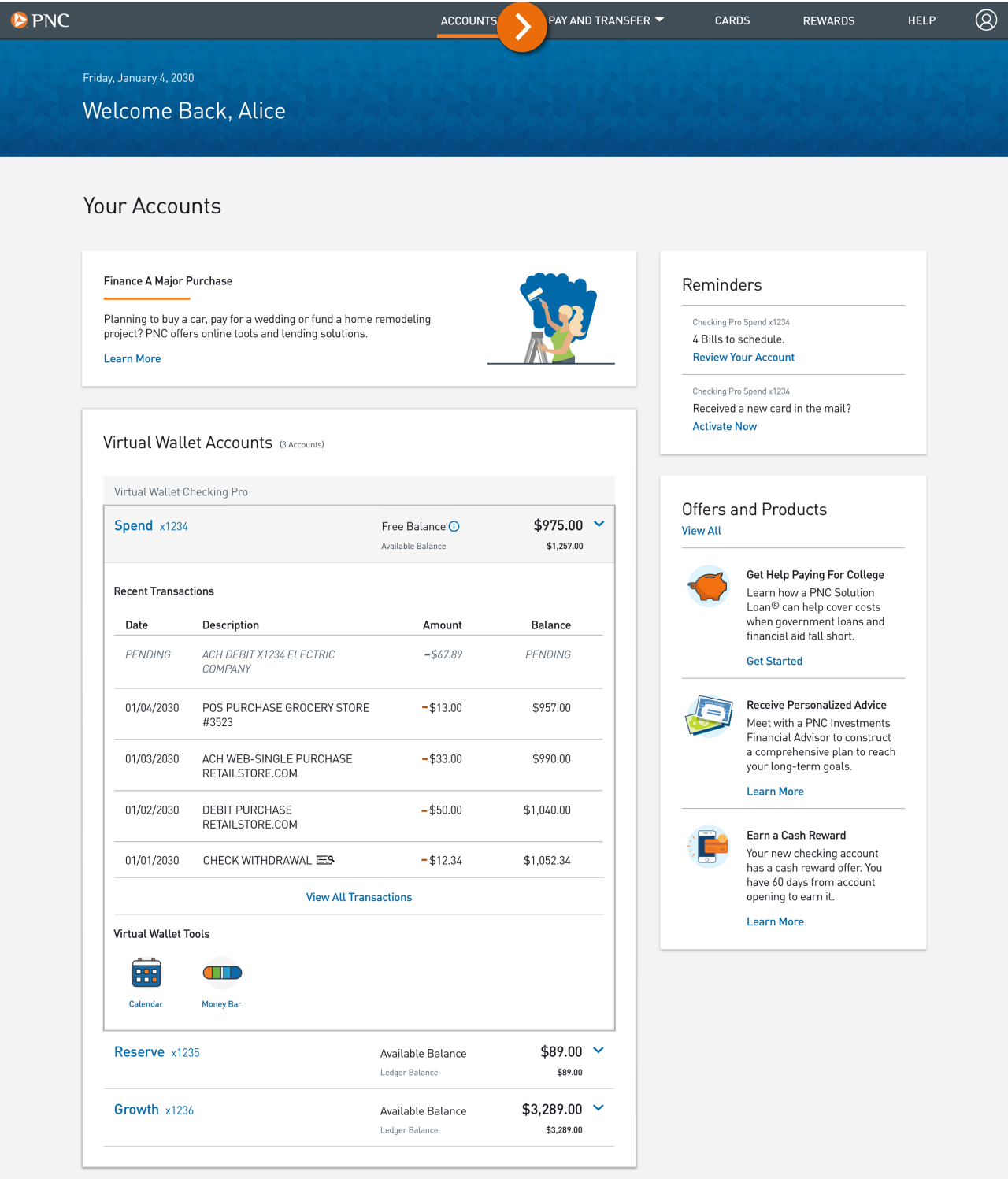This screenshot has width=1008, height=1179.
Task: Click Review Your Account reminder link
Action: point(743,357)
